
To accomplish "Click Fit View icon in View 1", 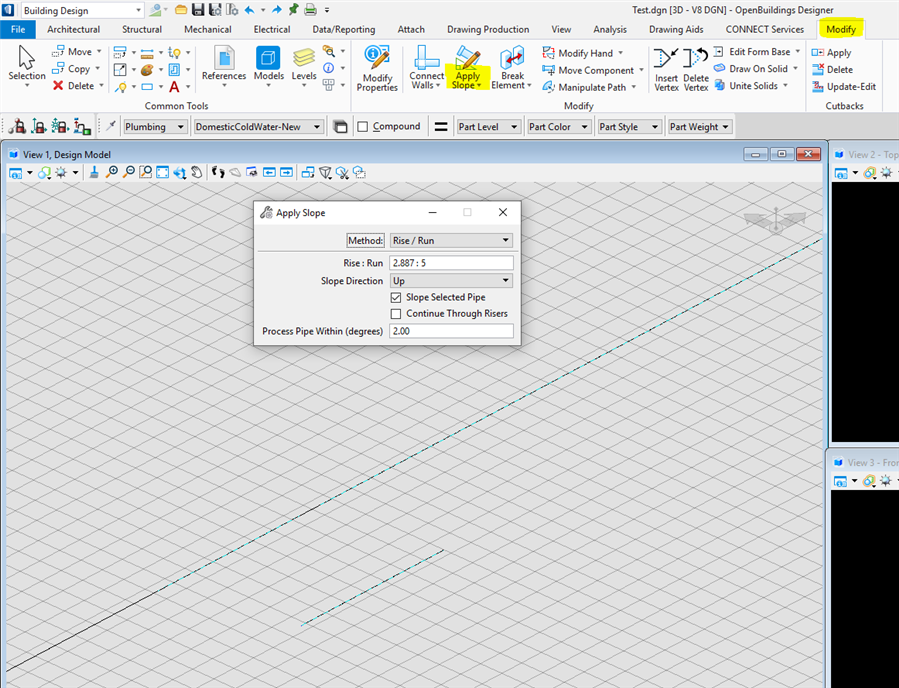I will (162, 172).
